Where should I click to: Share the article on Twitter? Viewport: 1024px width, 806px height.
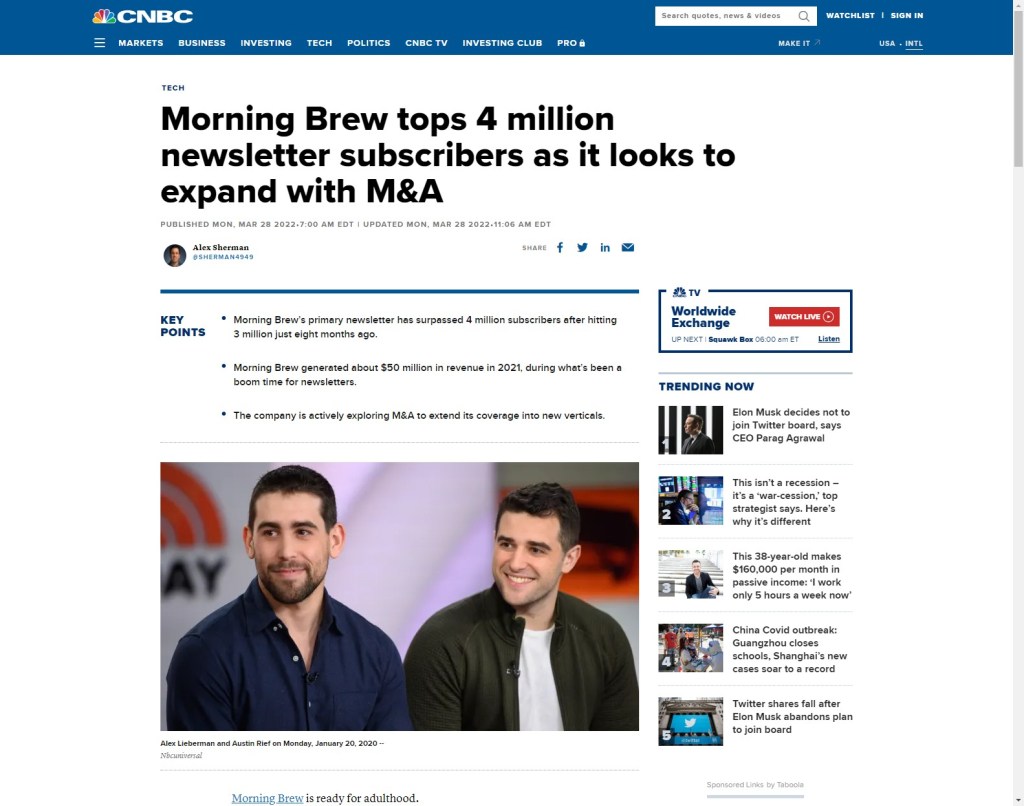point(583,247)
